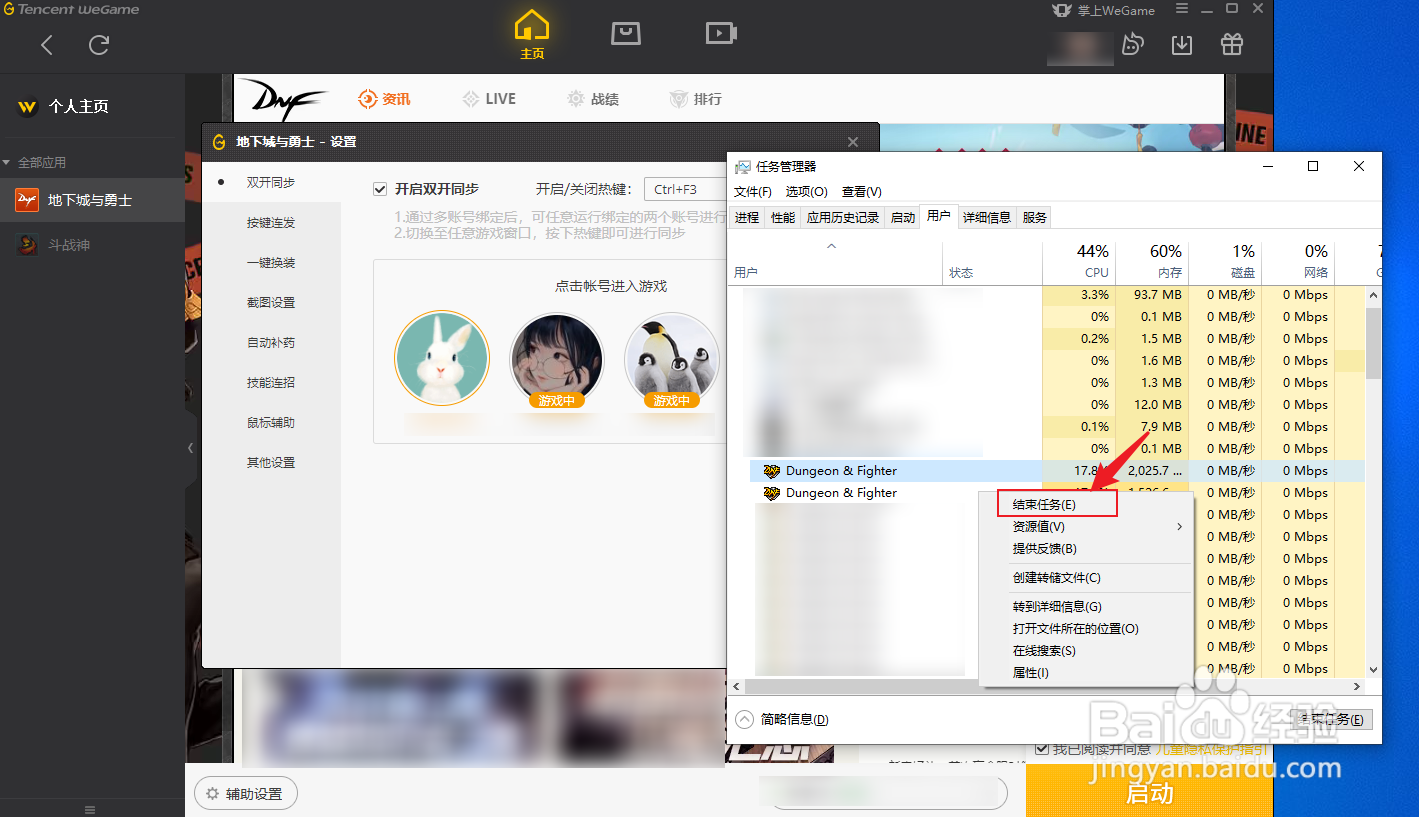Click the DNF logo
This screenshot has height=817, width=1419.
click(x=282, y=99)
